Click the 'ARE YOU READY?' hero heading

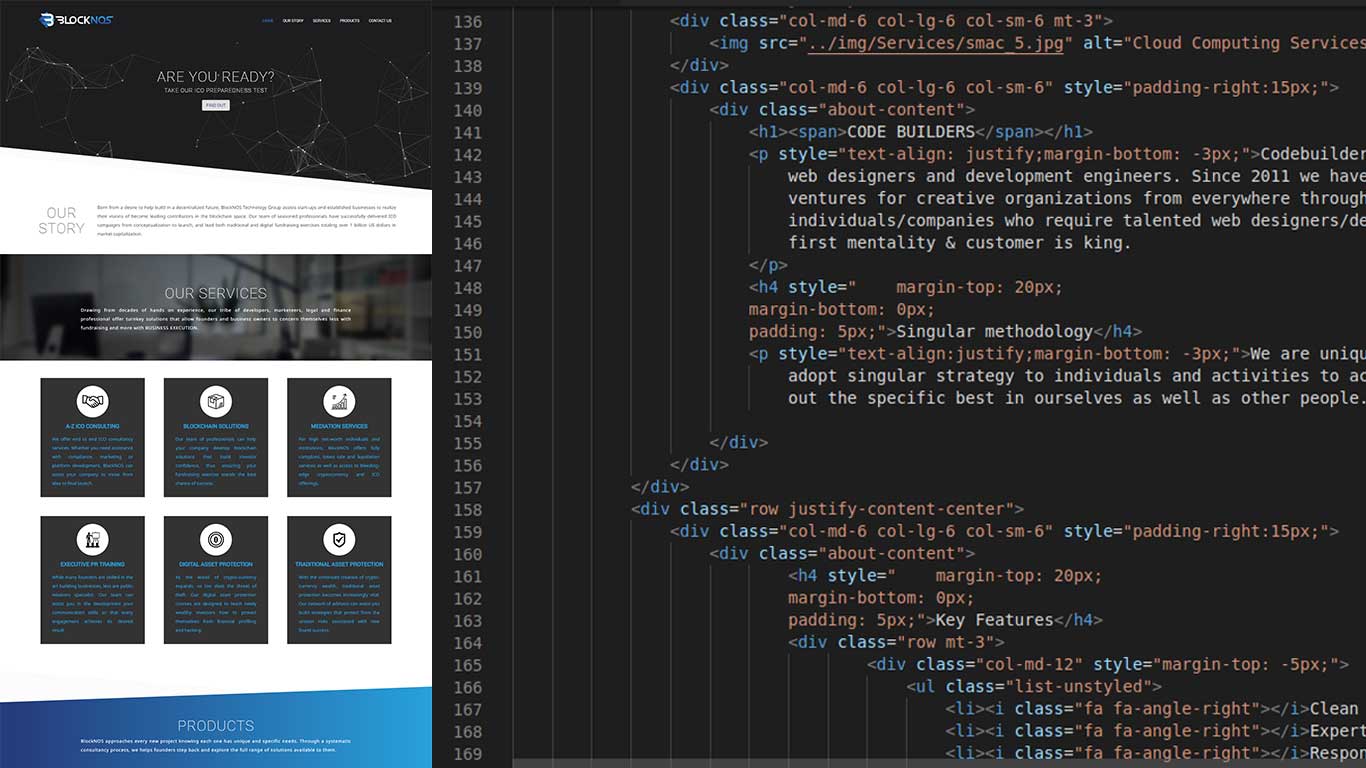pos(215,77)
